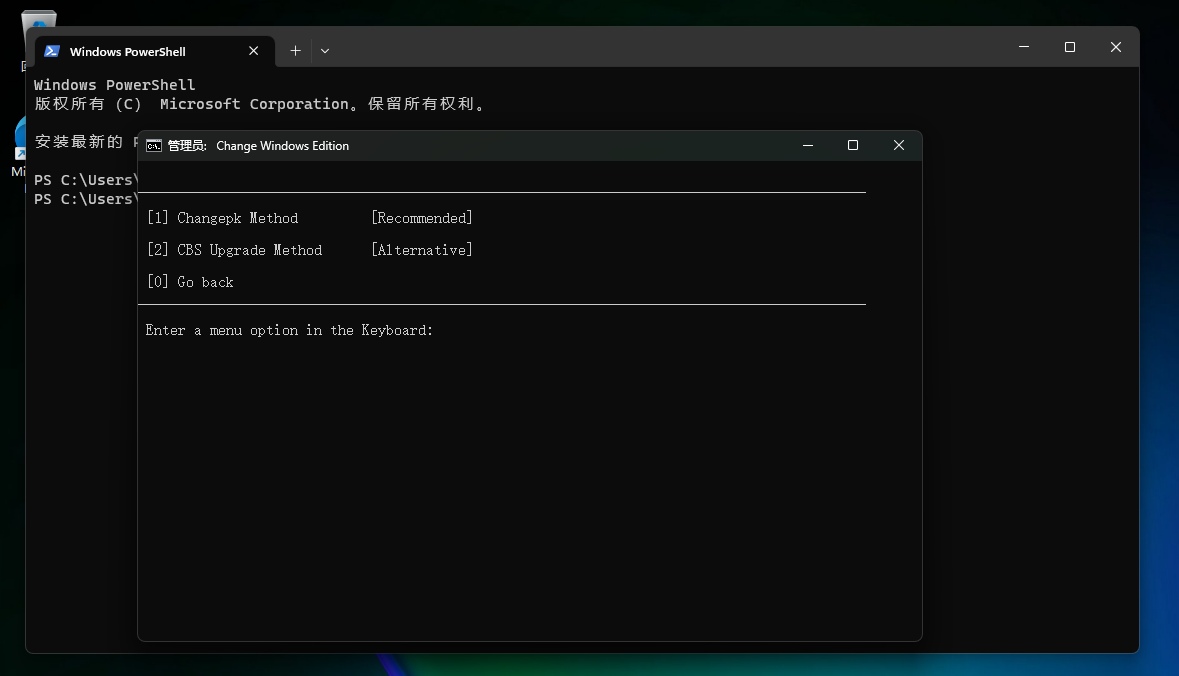Open a new terminal tab with plus button
The image size is (1179, 676).
tap(295, 51)
